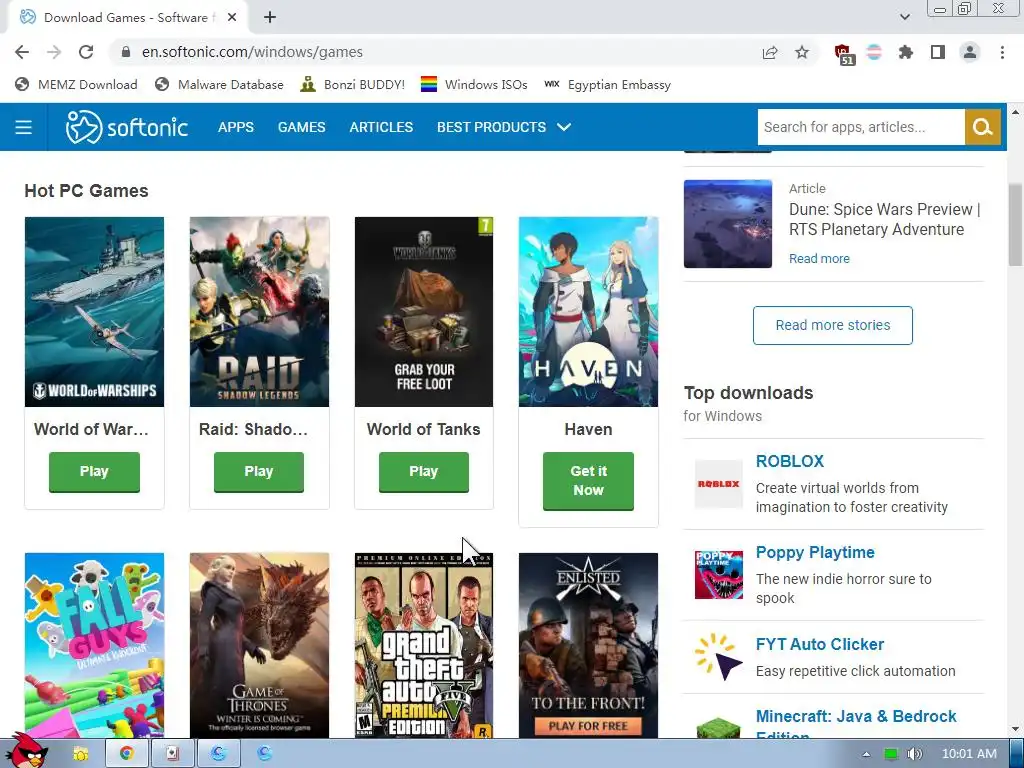Bookmark this page with the star icon
Viewport: 1024px width, 768px height.
[802, 52]
